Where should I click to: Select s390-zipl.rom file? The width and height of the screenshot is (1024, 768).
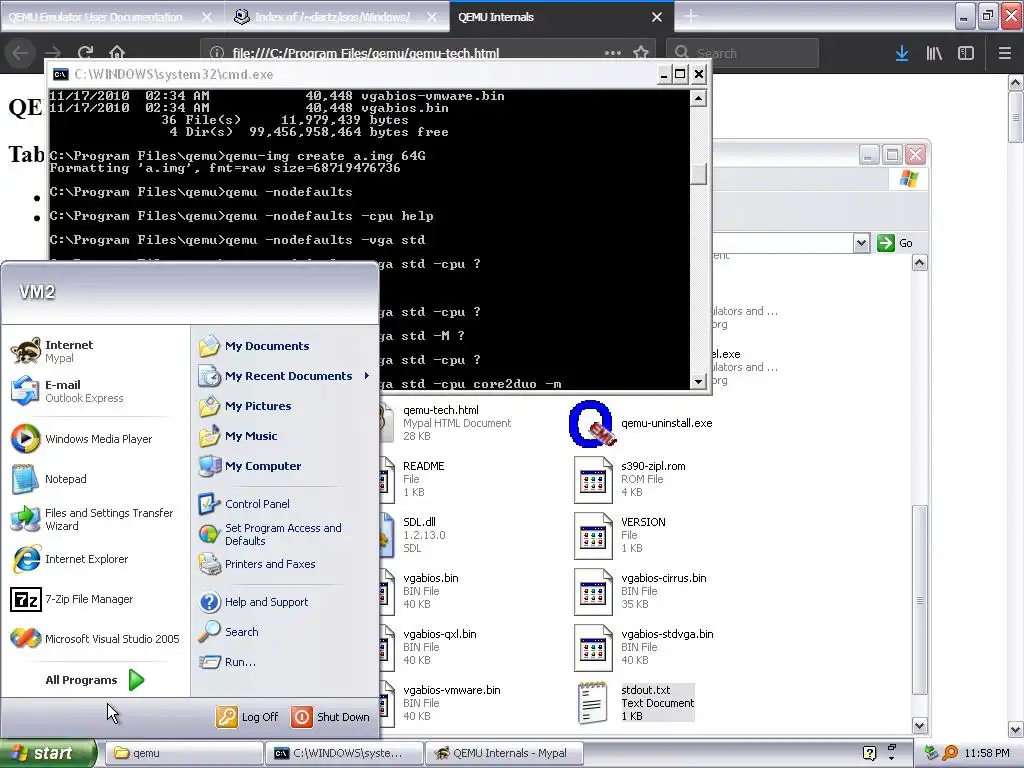click(630, 479)
